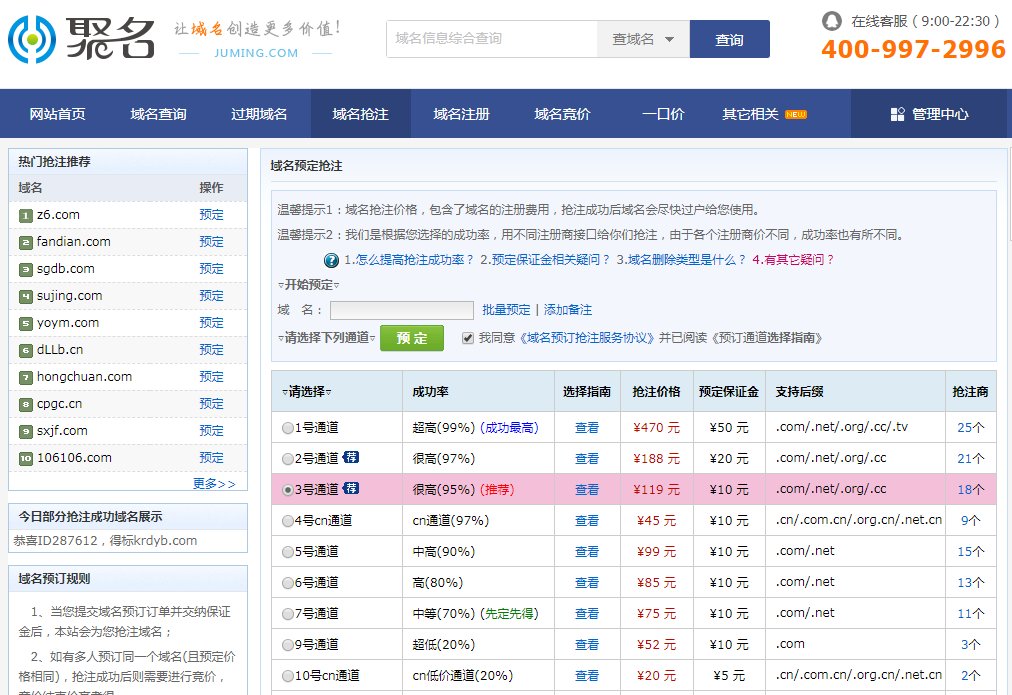Open the 域名竞价 menu item
Viewport: 1012px width, 695px height.
[560, 113]
